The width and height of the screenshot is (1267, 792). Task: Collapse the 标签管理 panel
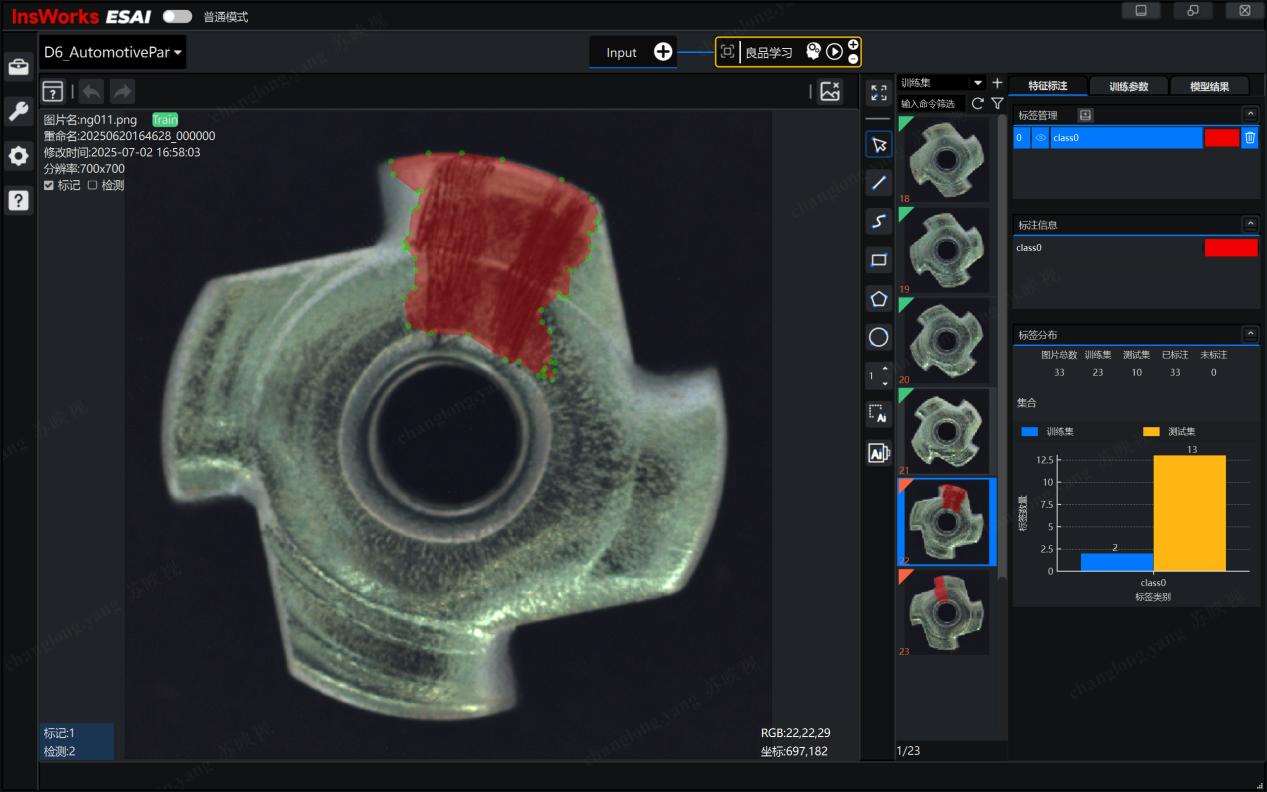pyautogui.click(x=1250, y=113)
